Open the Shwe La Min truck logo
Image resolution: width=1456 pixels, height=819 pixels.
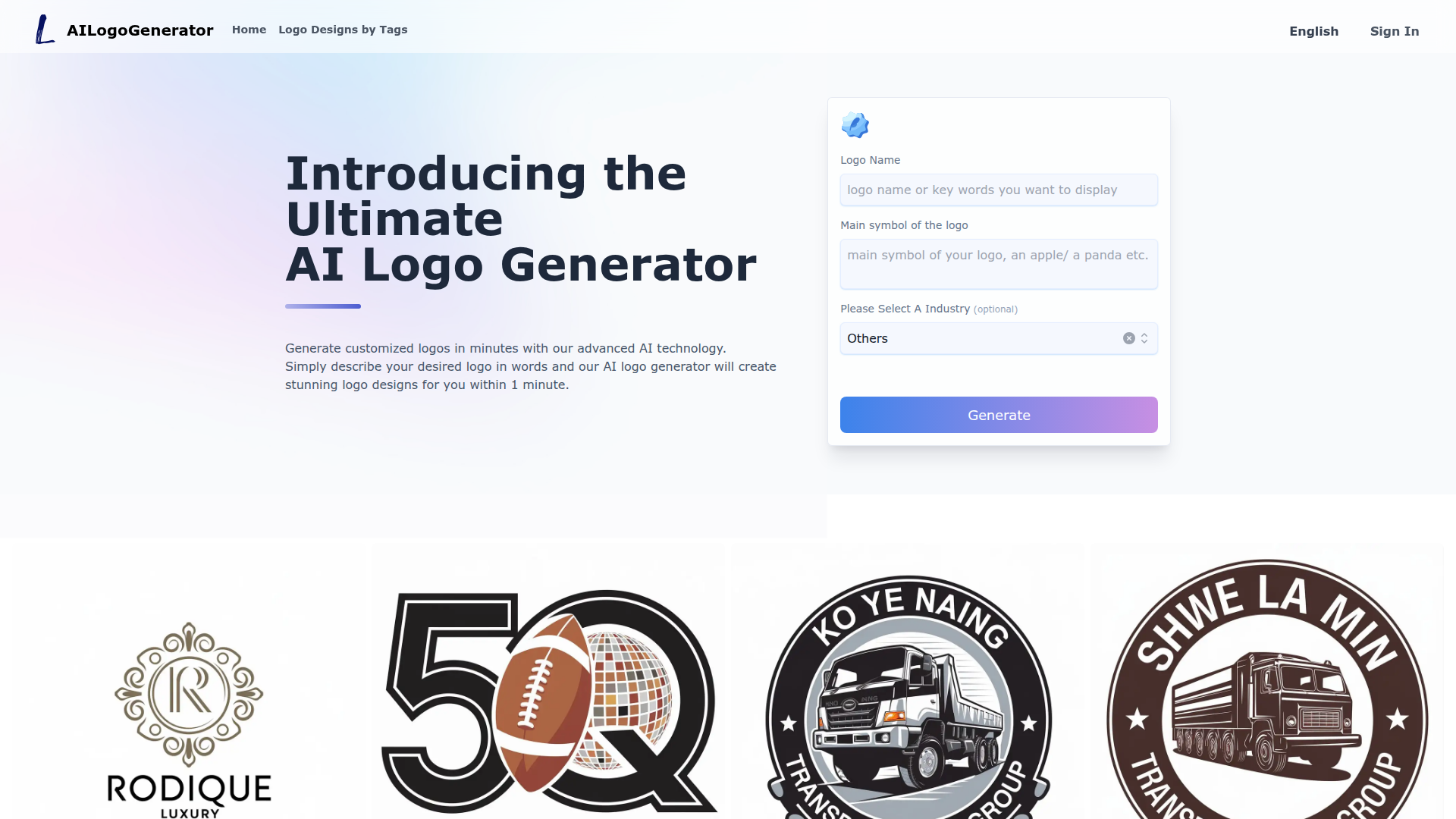click(x=1267, y=682)
